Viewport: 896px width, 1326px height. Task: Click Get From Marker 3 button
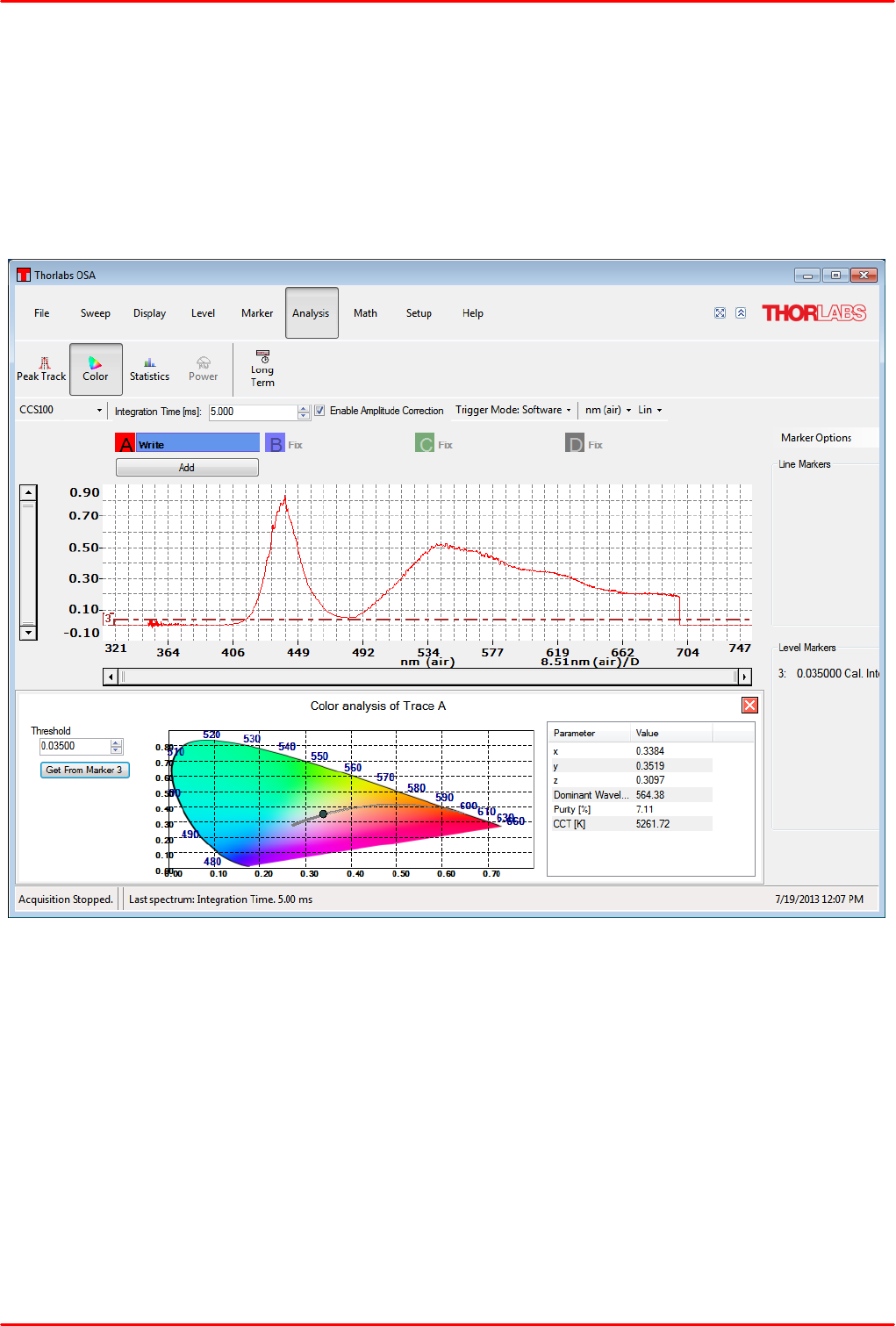pos(84,770)
